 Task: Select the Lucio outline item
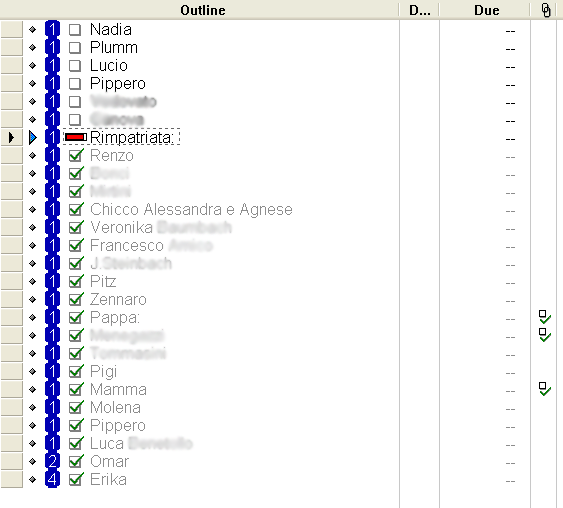[109, 65]
